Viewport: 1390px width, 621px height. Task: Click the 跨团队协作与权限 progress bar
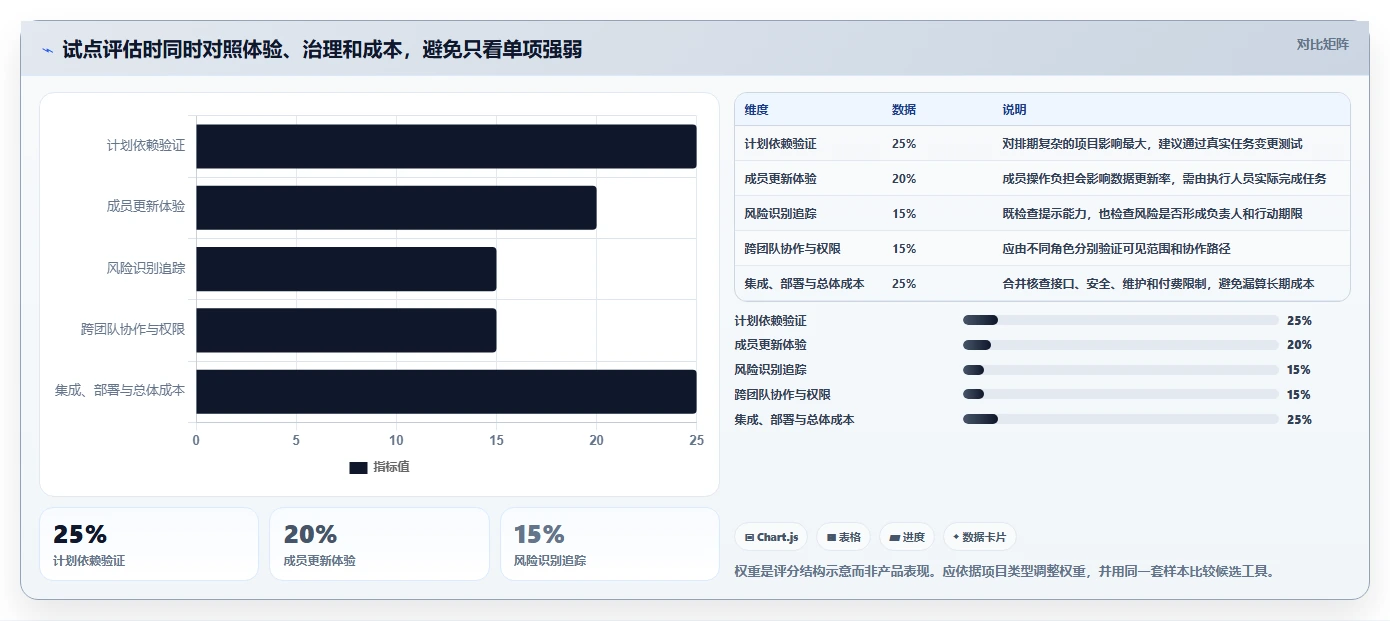click(1120, 395)
